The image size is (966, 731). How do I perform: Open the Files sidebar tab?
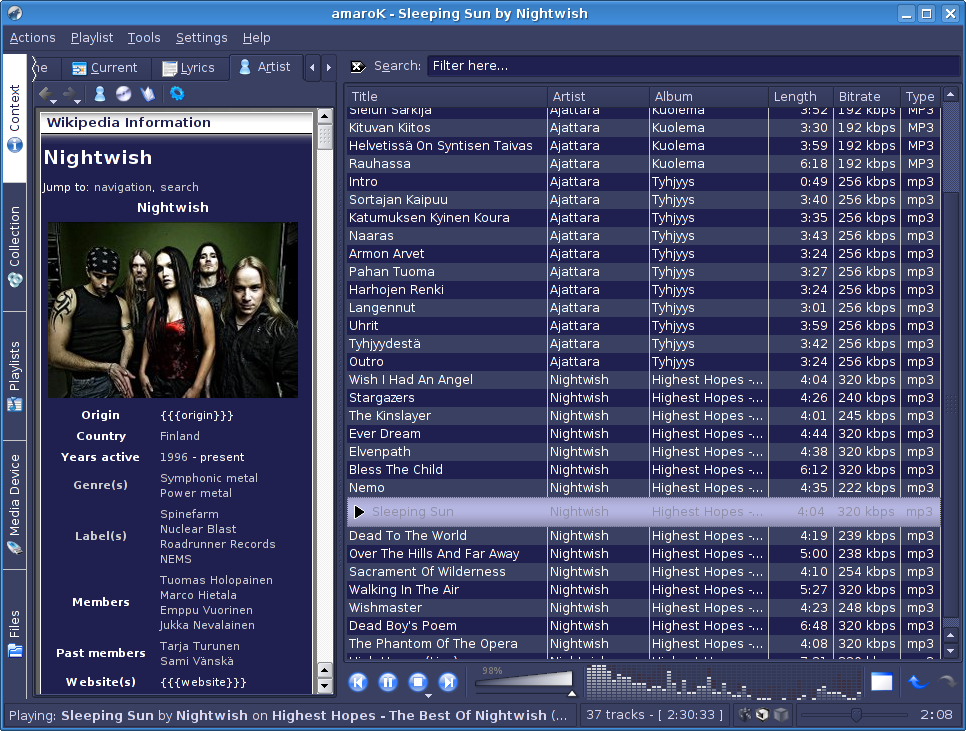(x=14, y=634)
